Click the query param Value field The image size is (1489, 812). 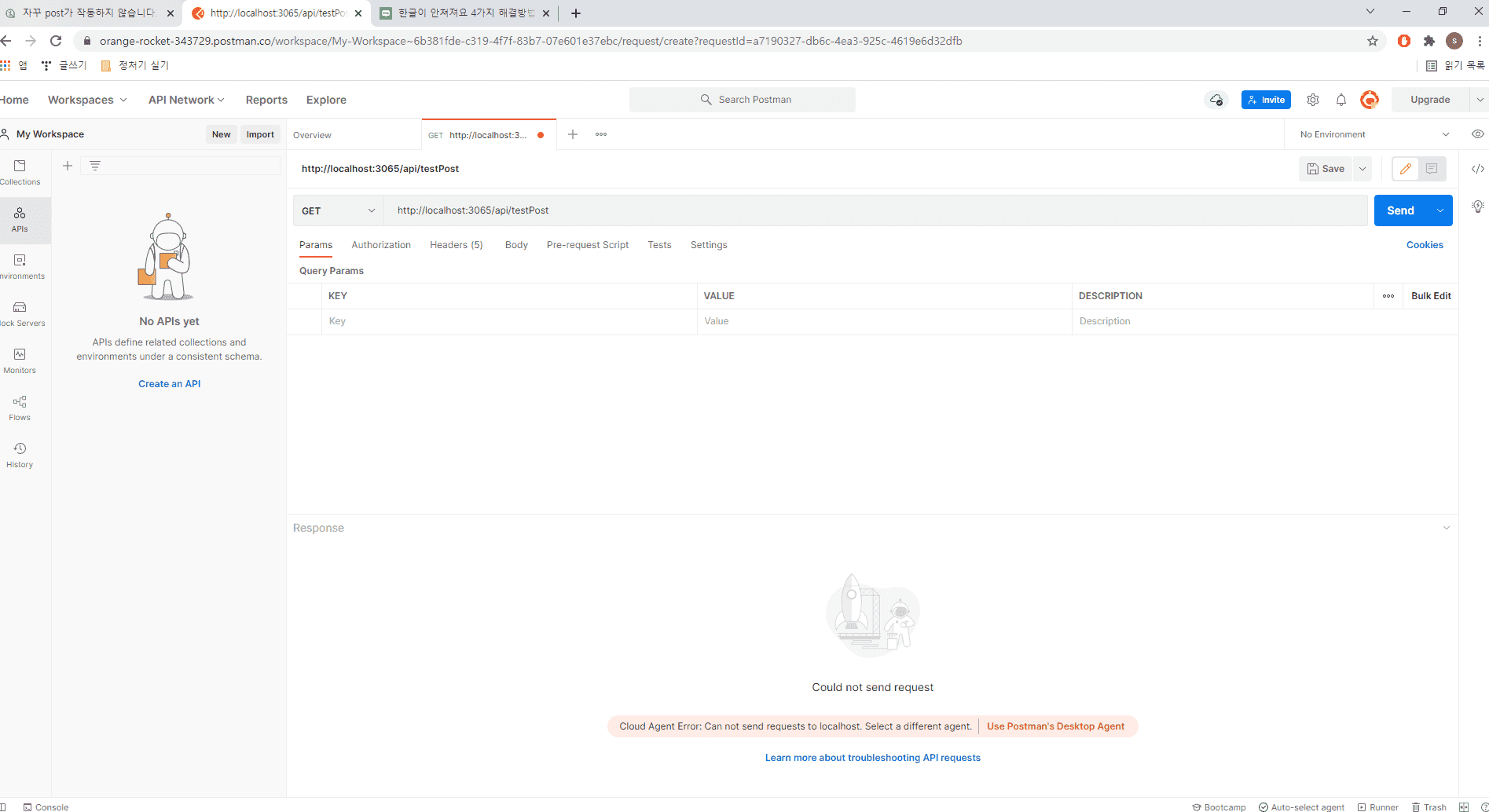[x=884, y=321]
